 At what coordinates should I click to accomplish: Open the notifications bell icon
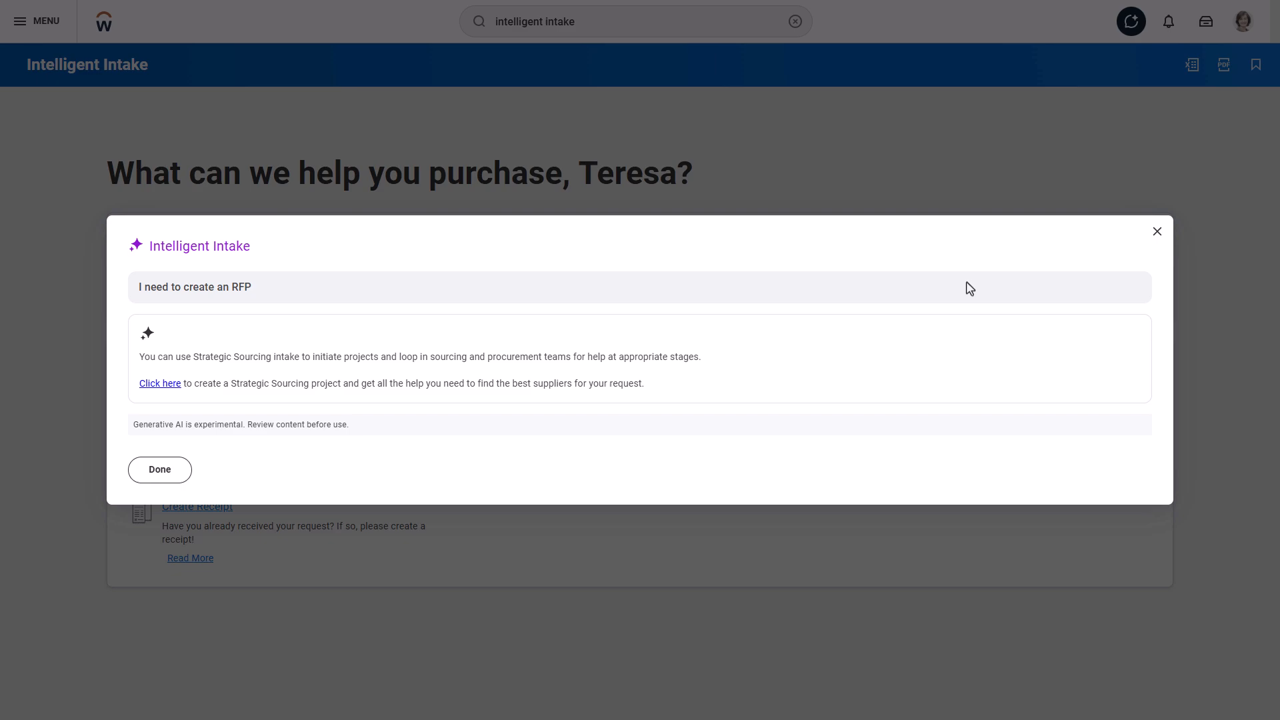click(x=1168, y=21)
